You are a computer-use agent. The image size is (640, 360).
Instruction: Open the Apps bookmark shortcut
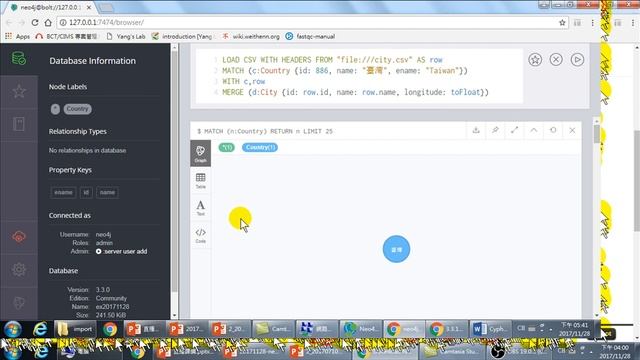[x=18, y=36]
